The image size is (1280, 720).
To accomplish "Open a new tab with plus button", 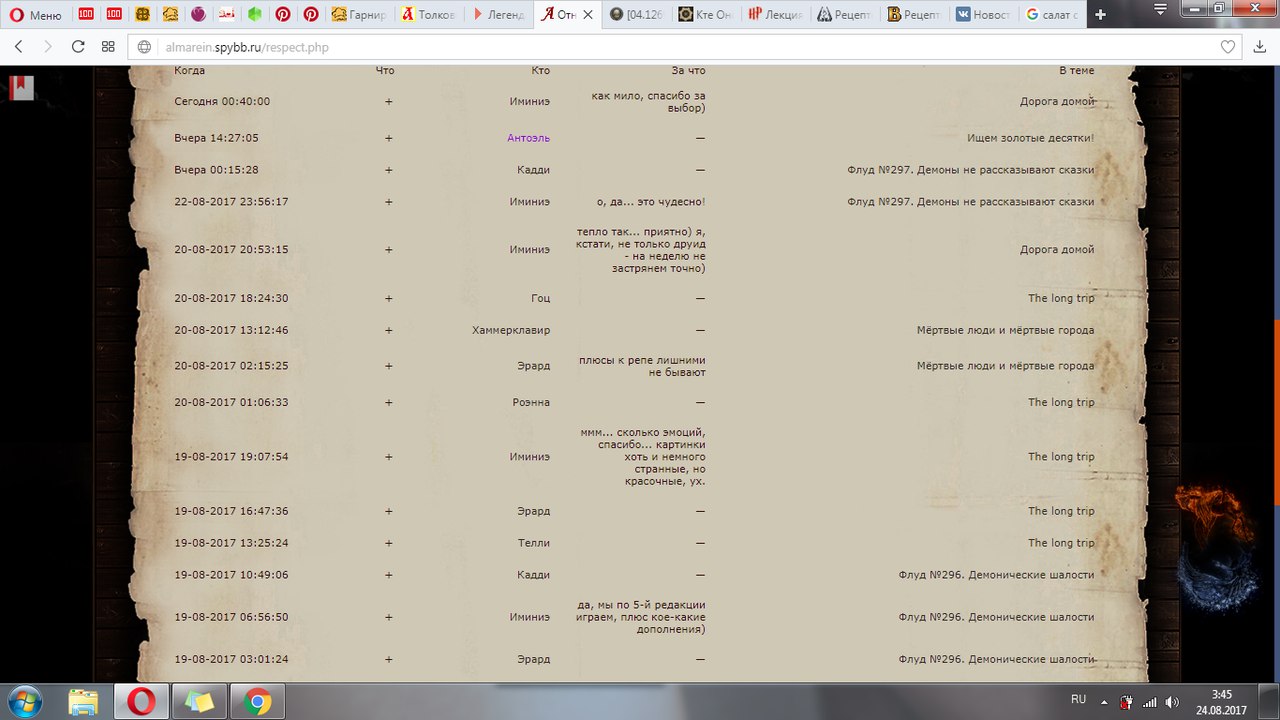I will [1101, 15].
